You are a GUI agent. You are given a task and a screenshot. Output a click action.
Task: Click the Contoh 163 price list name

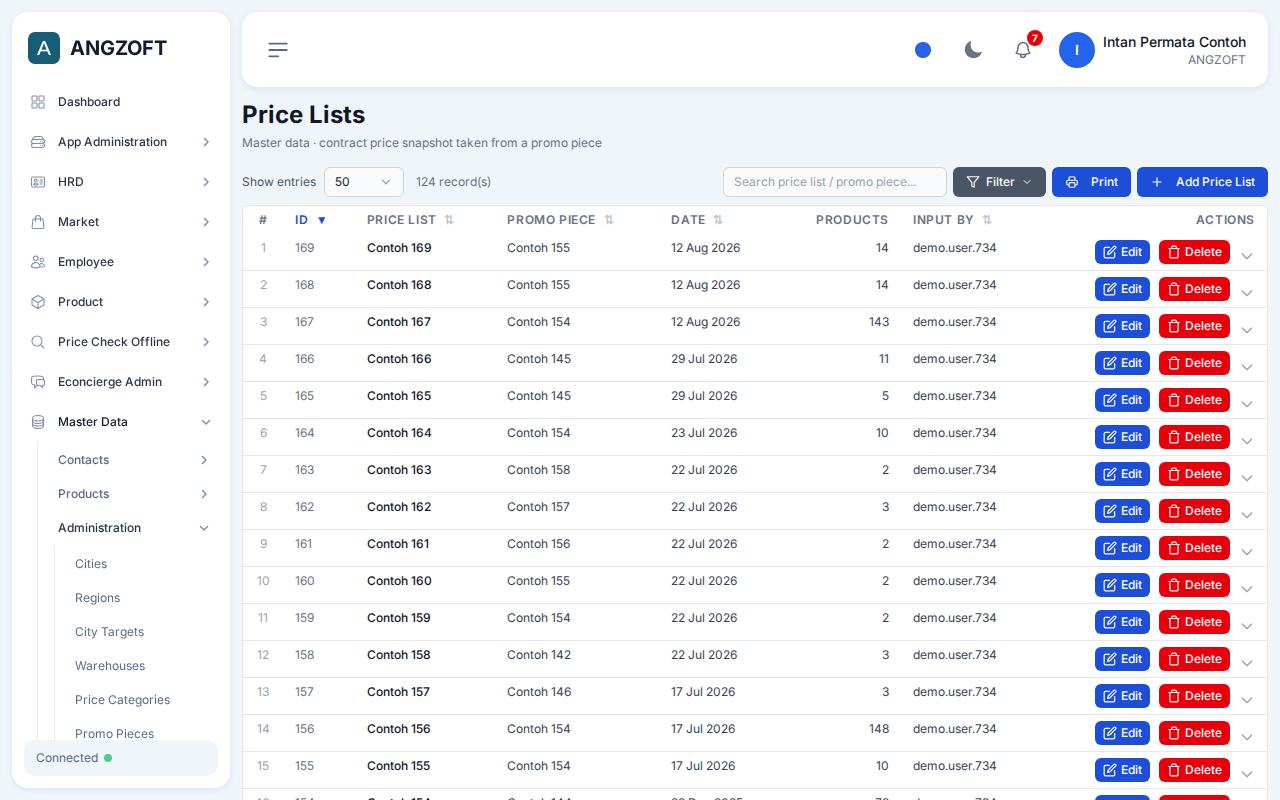399,470
